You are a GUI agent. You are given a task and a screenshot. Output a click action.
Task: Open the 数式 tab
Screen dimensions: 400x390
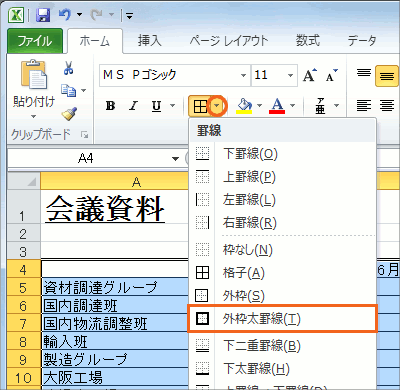click(x=308, y=41)
